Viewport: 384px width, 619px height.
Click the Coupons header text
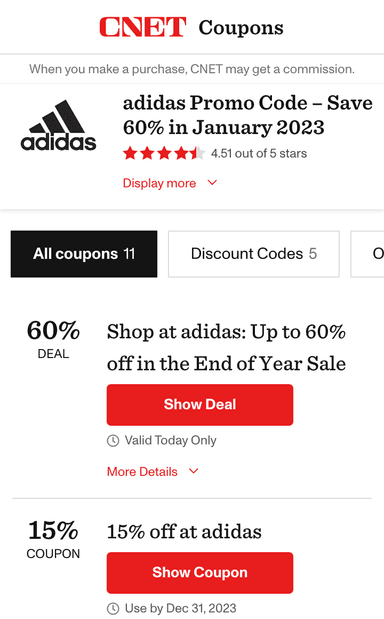tap(241, 28)
